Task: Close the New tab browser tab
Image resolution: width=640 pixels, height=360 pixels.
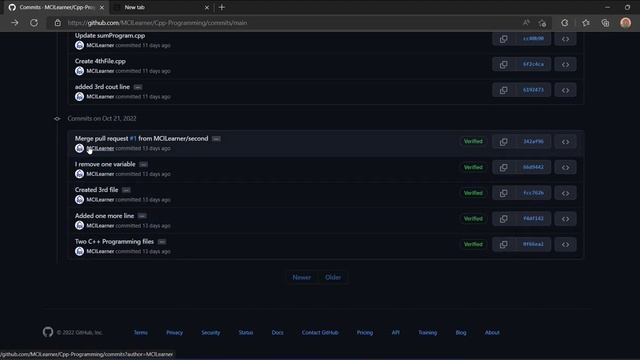Action: (x=207, y=7)
